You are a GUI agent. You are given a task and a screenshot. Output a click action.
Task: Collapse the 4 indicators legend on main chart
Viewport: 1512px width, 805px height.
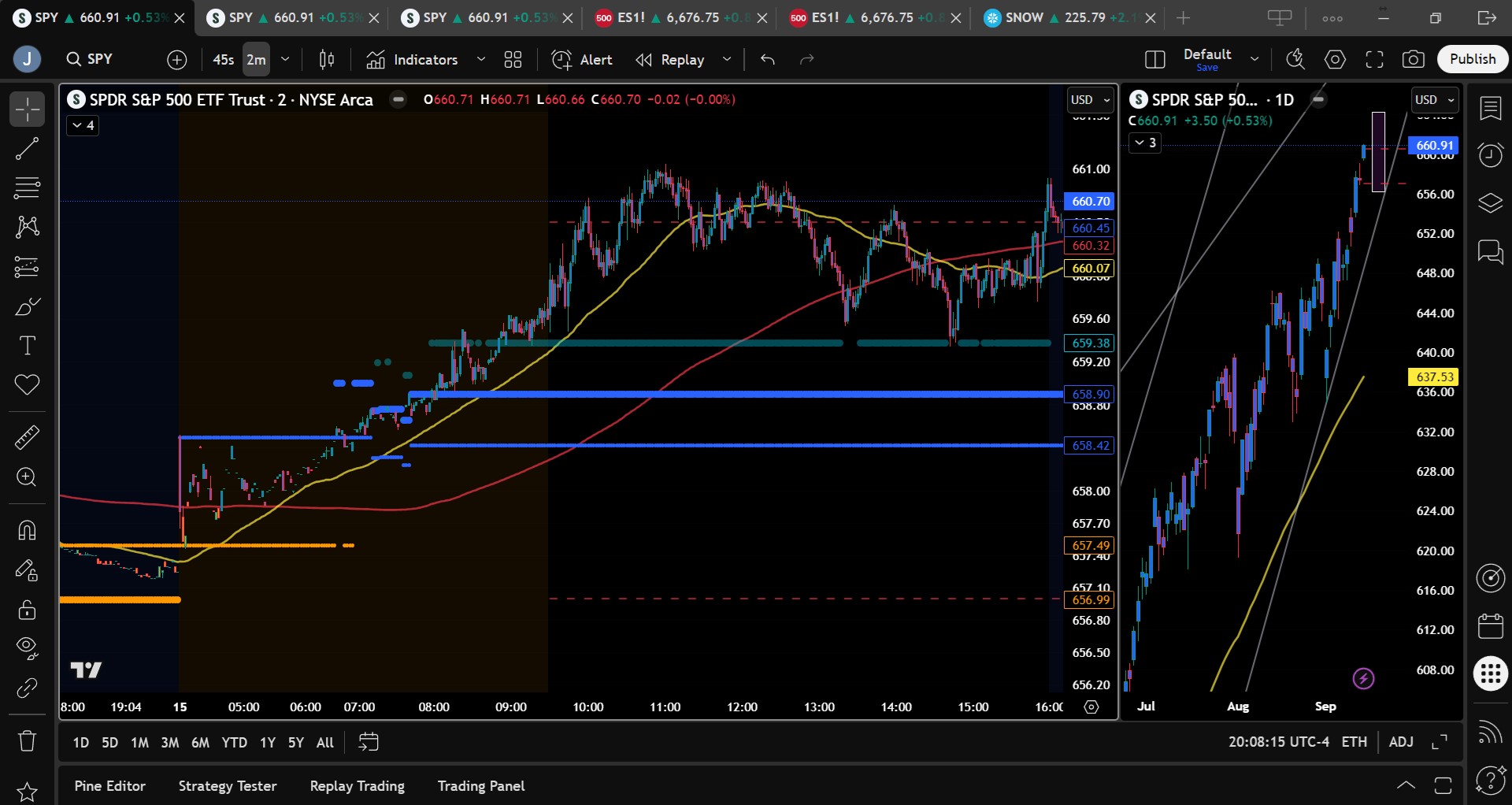[x=83, y=125]
